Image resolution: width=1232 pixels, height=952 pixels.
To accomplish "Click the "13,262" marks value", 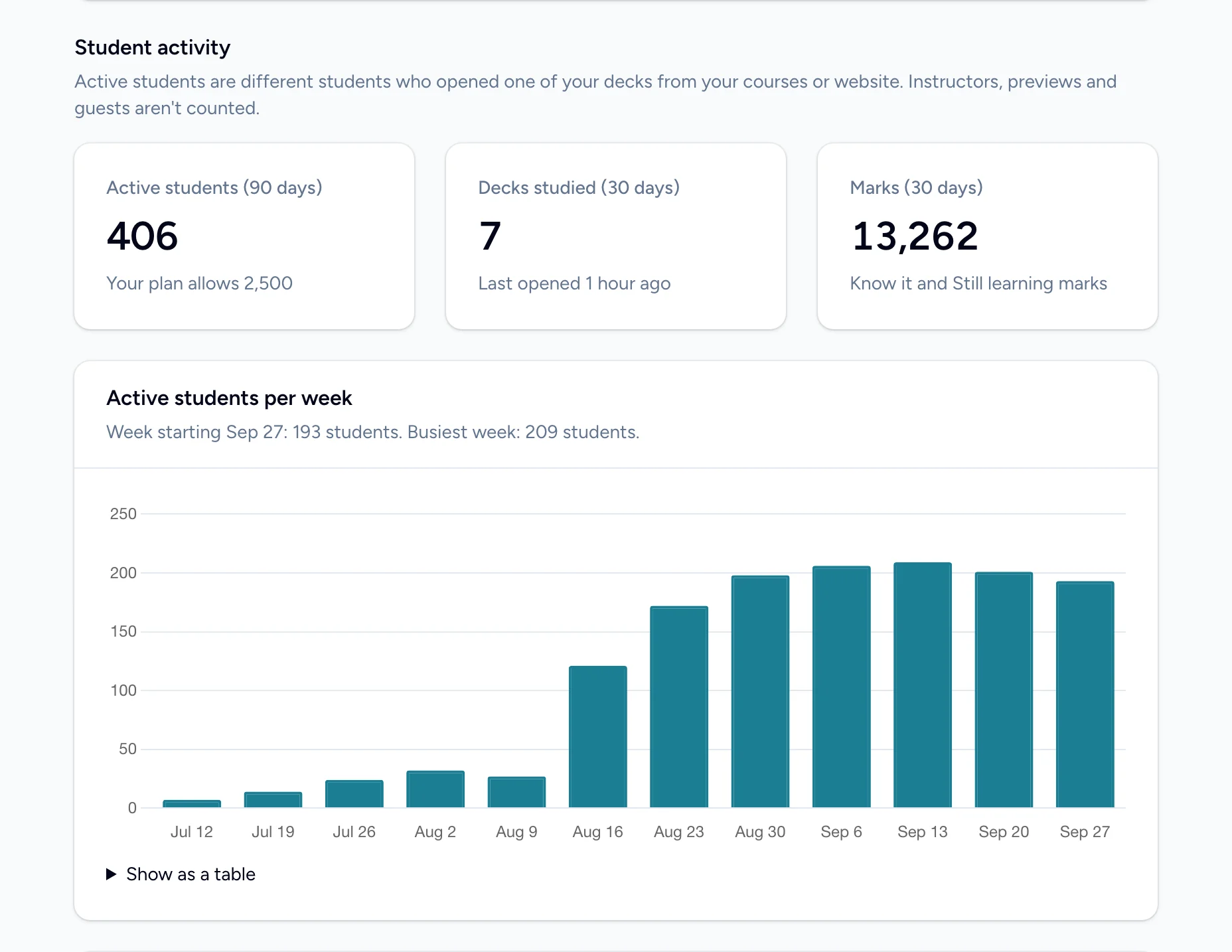I will pyautogui.click(x=915, y=236).
